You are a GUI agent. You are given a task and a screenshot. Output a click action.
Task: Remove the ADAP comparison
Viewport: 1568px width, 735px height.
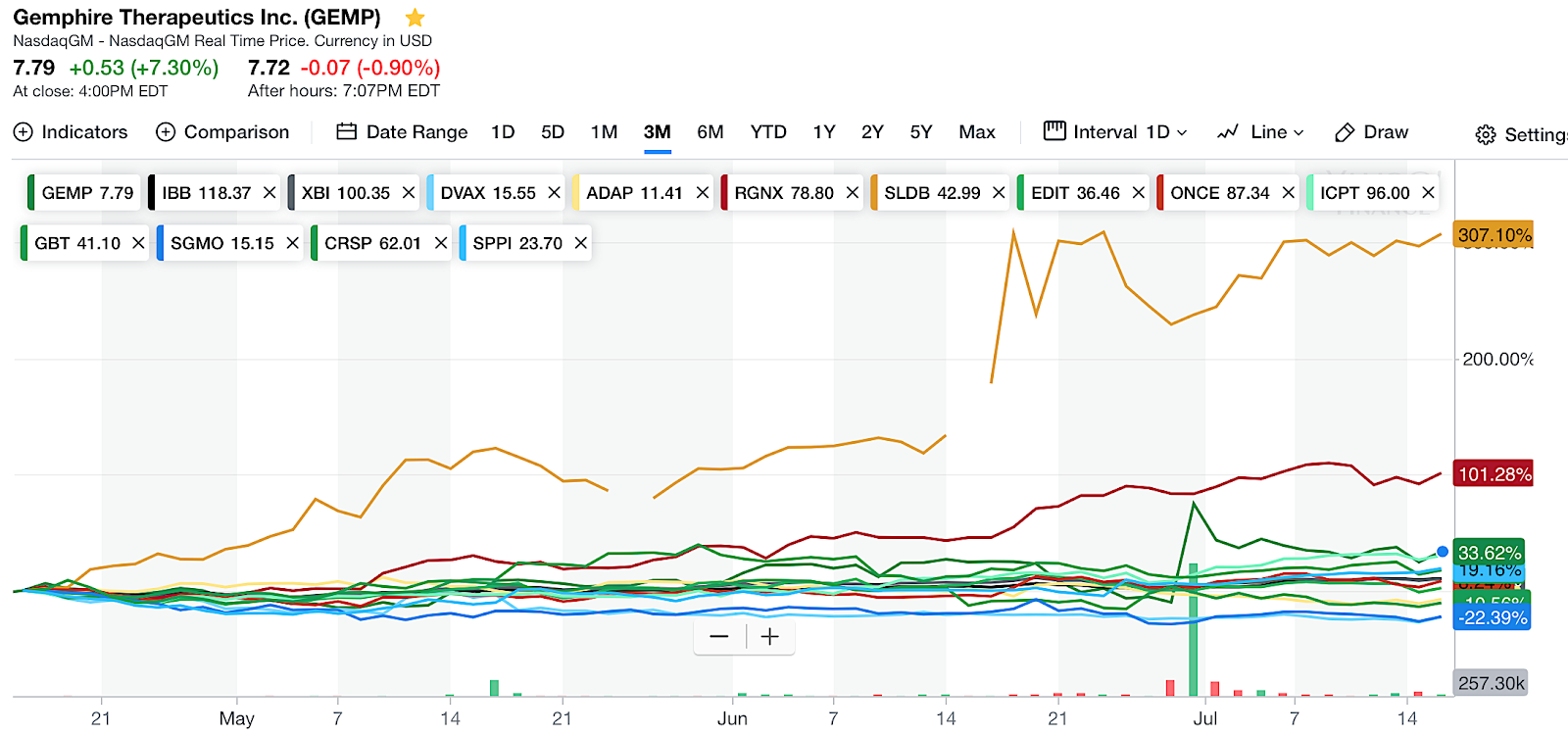(703, 193)
